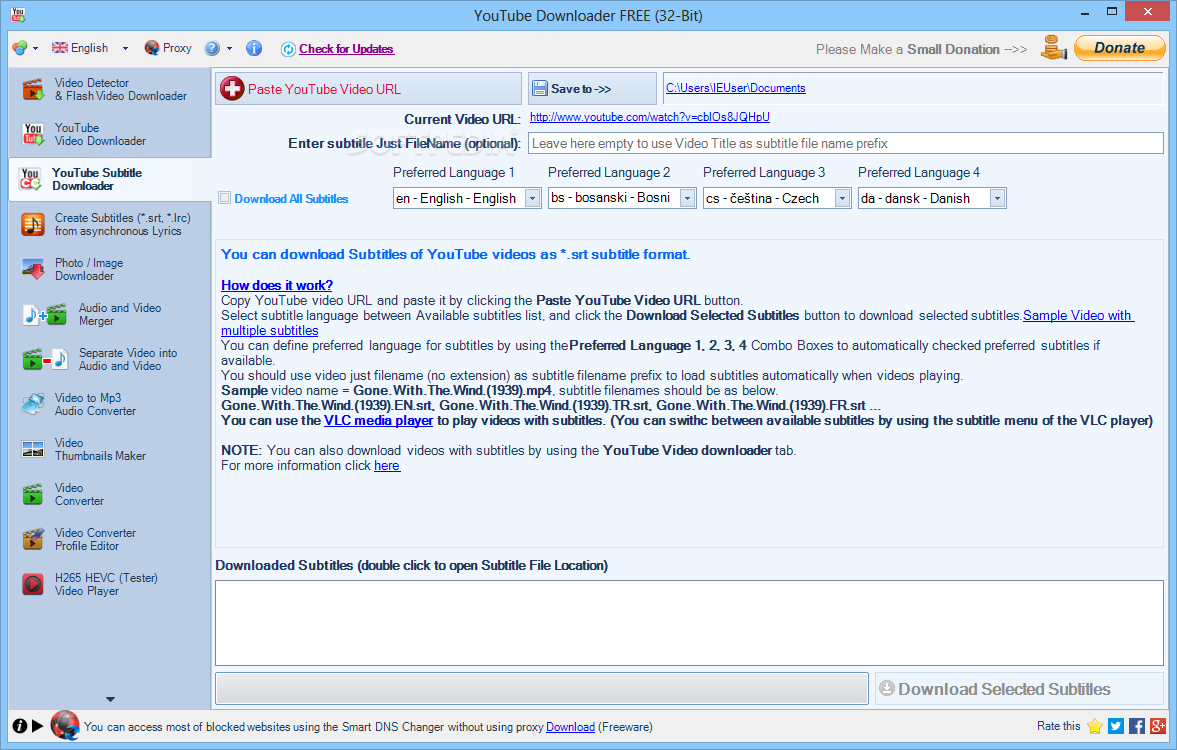Open the English language dropdown arrow

(125, 49)
